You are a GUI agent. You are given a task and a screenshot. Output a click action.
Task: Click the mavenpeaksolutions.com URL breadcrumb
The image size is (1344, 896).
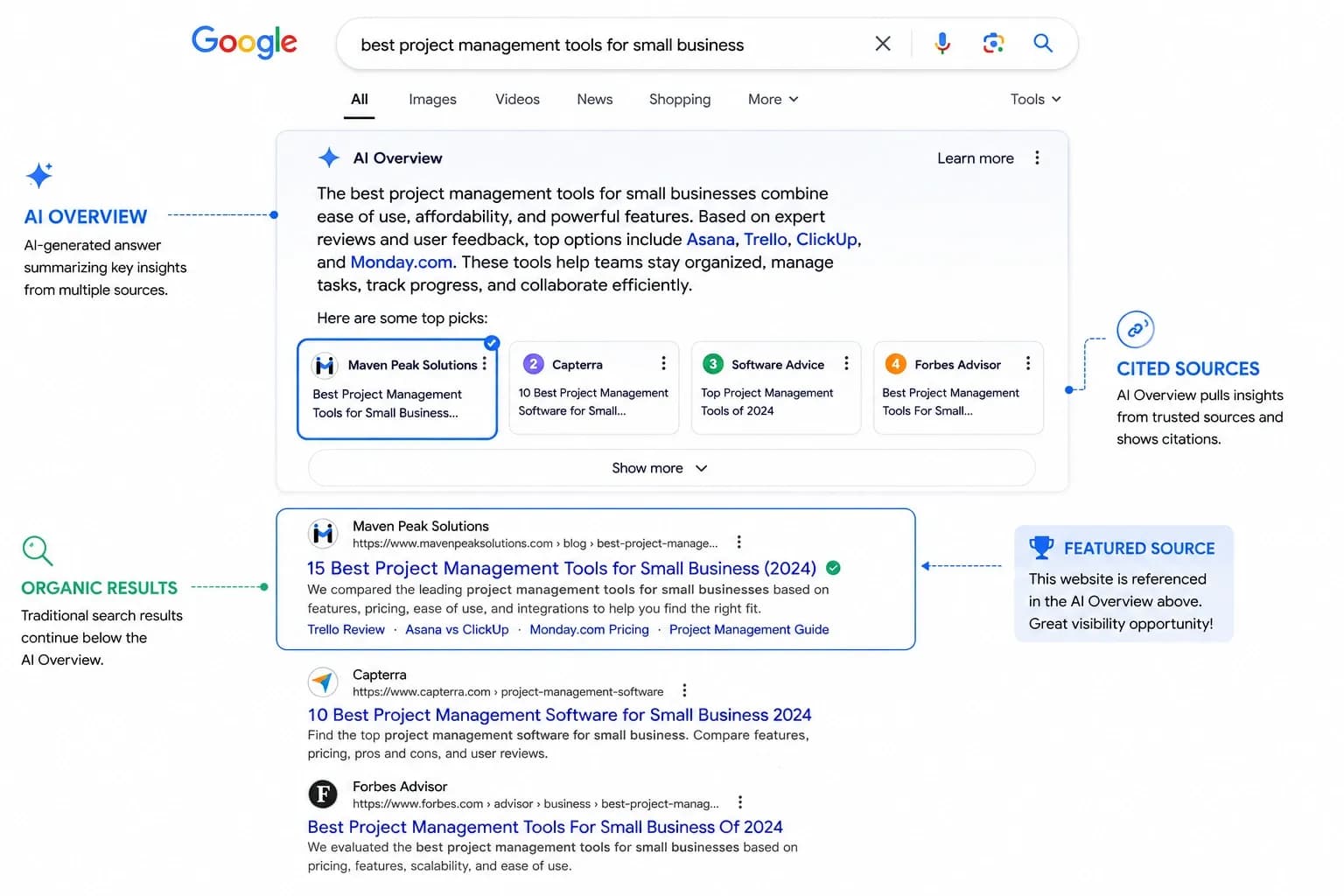pyautogui.click(x=535, y=543)
